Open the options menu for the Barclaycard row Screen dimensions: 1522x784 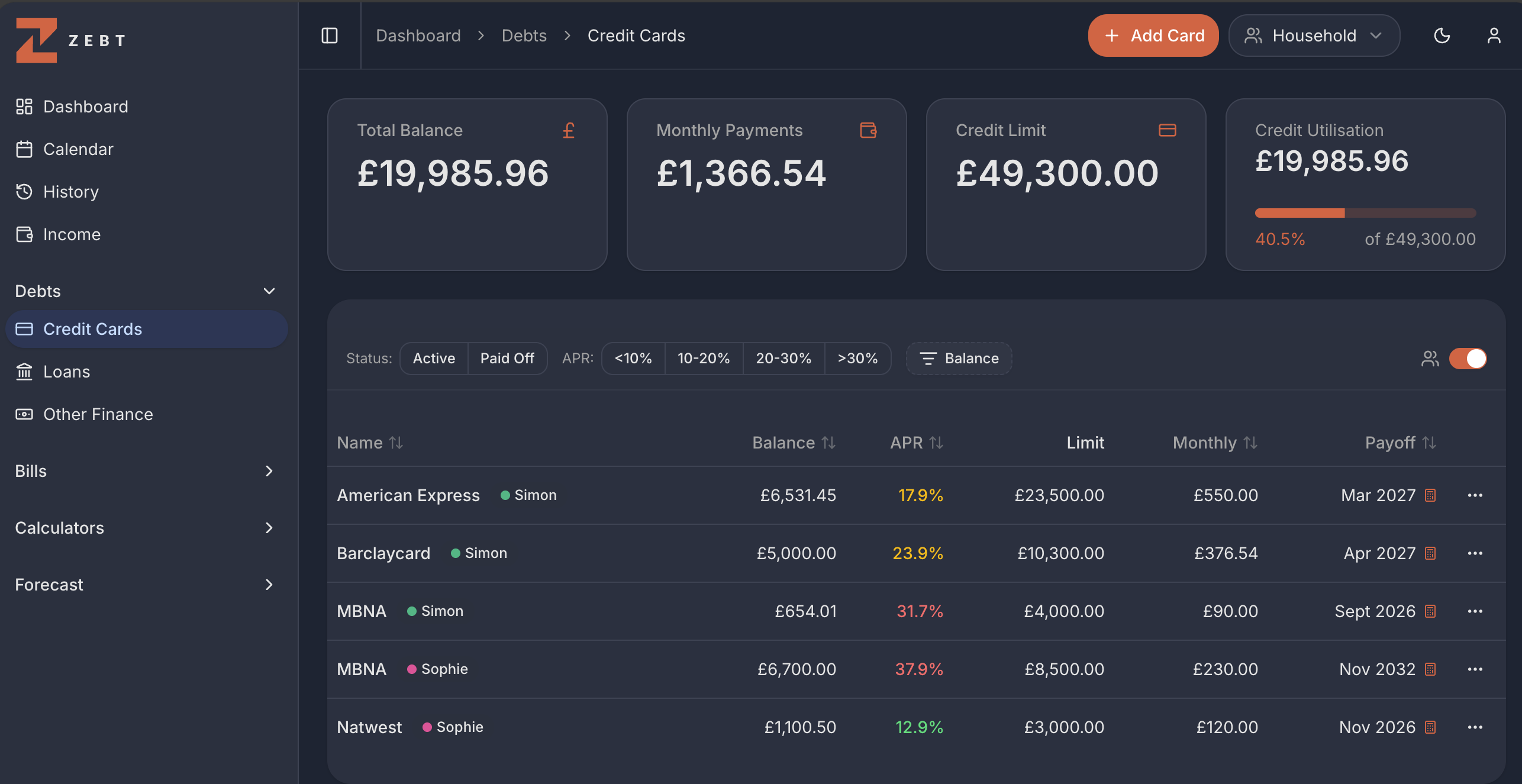tap(1475, 553)
